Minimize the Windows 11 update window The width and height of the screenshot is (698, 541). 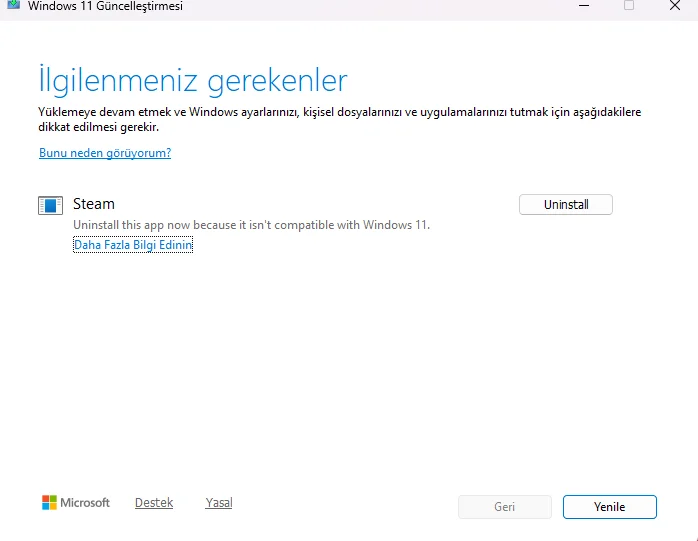tap(584, 6)
